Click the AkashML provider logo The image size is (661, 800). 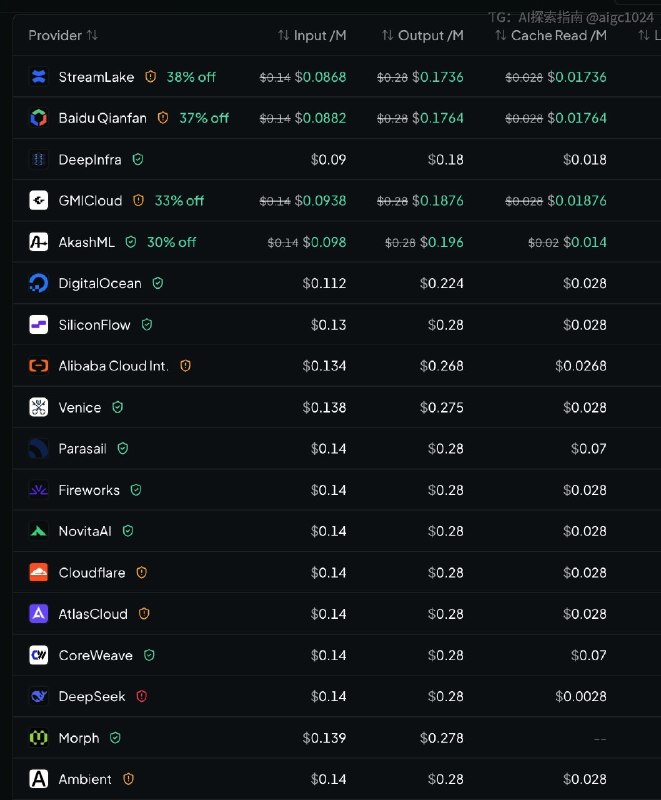39,242
